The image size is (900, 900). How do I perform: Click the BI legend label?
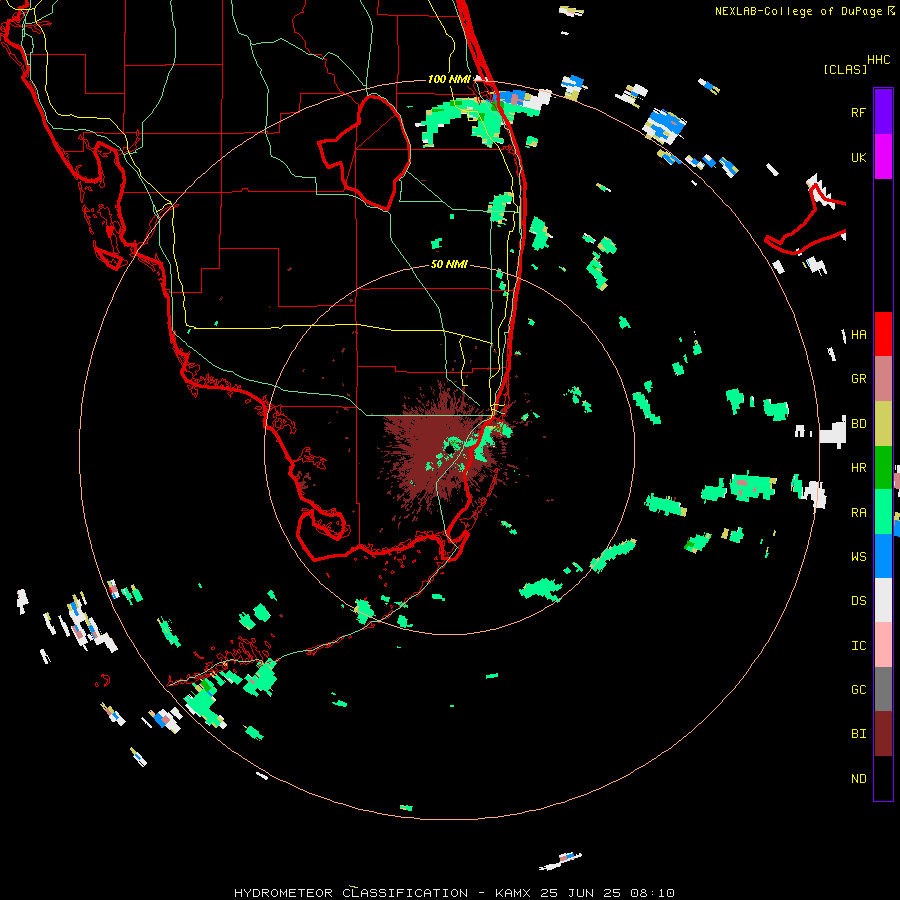click(x=858, y=734)
